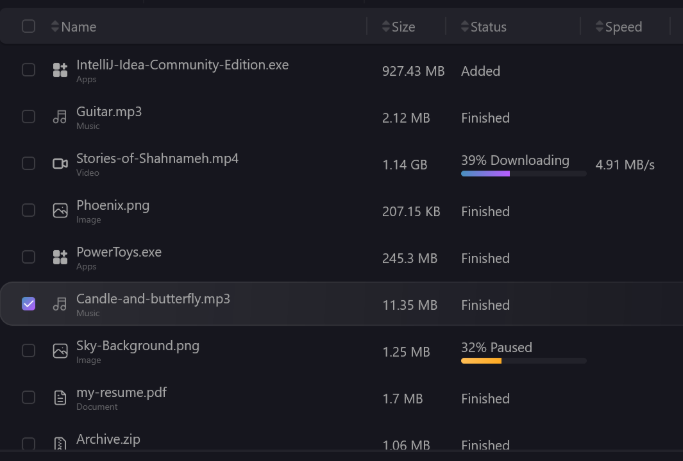Click the Stories-of-Shahnameh.mp4 download progress bar
This screenshot has height=461, width=683.
(x=524, y=174)
